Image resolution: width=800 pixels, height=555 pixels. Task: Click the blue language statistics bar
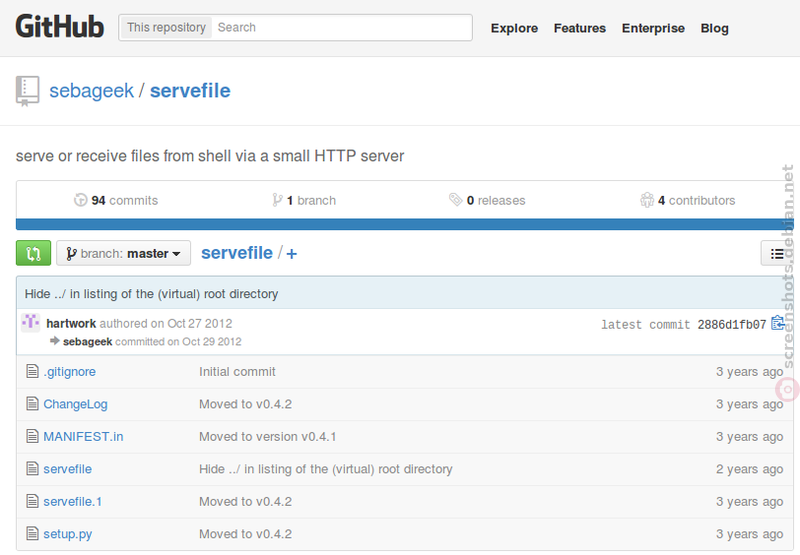[x=405, y=224]
